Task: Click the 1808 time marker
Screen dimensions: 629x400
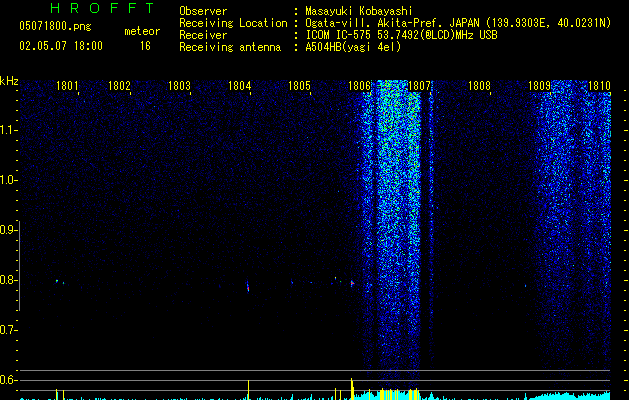Action: [479, 86]
